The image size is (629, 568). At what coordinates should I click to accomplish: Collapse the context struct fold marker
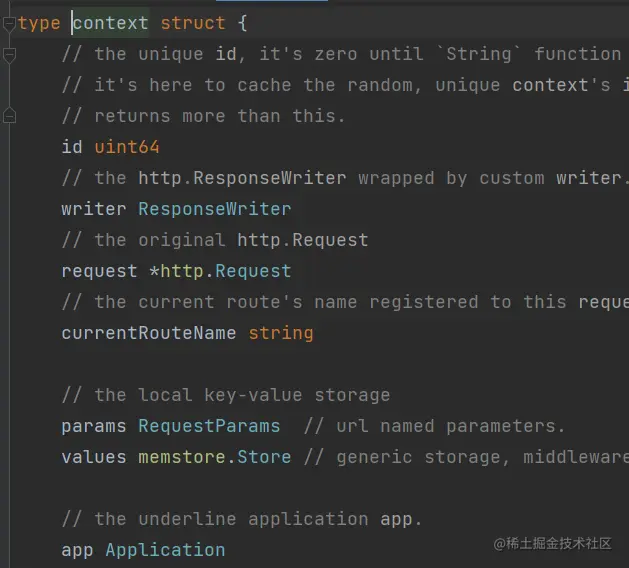click(9, 22)
